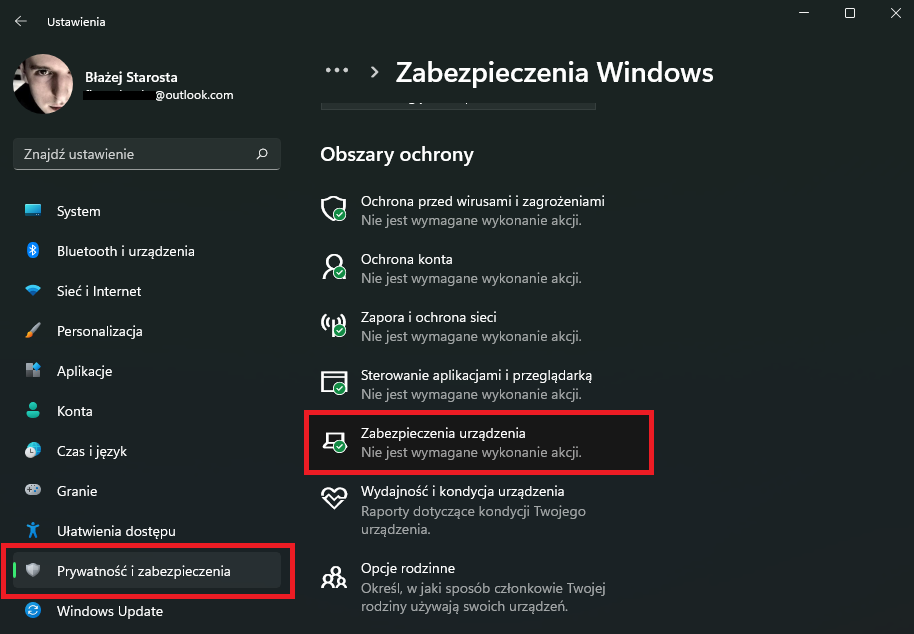The height and width of the screenshot is (634, 914).
Task: Click the Znajdź ustawienie search field
Action: click(147, 154)
